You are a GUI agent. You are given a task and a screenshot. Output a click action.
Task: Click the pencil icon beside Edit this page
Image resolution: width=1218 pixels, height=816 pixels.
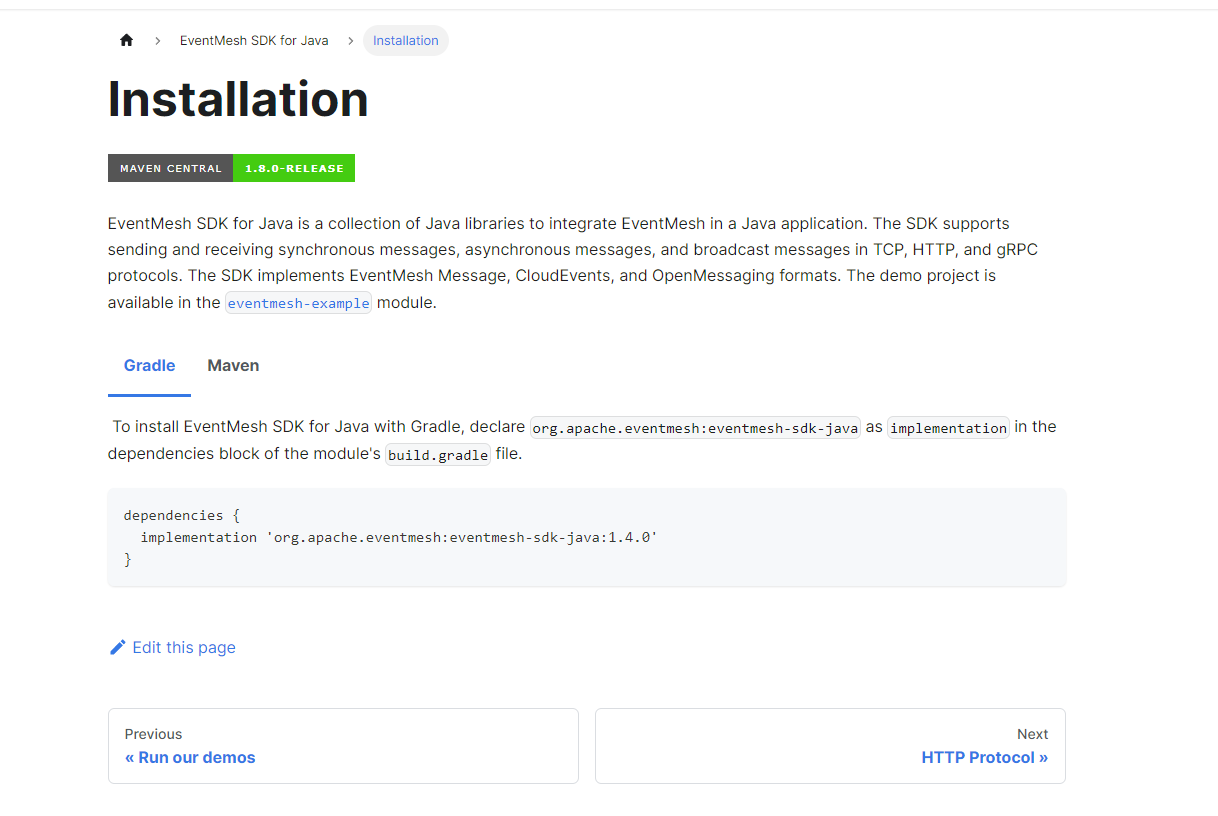[118, 647]
